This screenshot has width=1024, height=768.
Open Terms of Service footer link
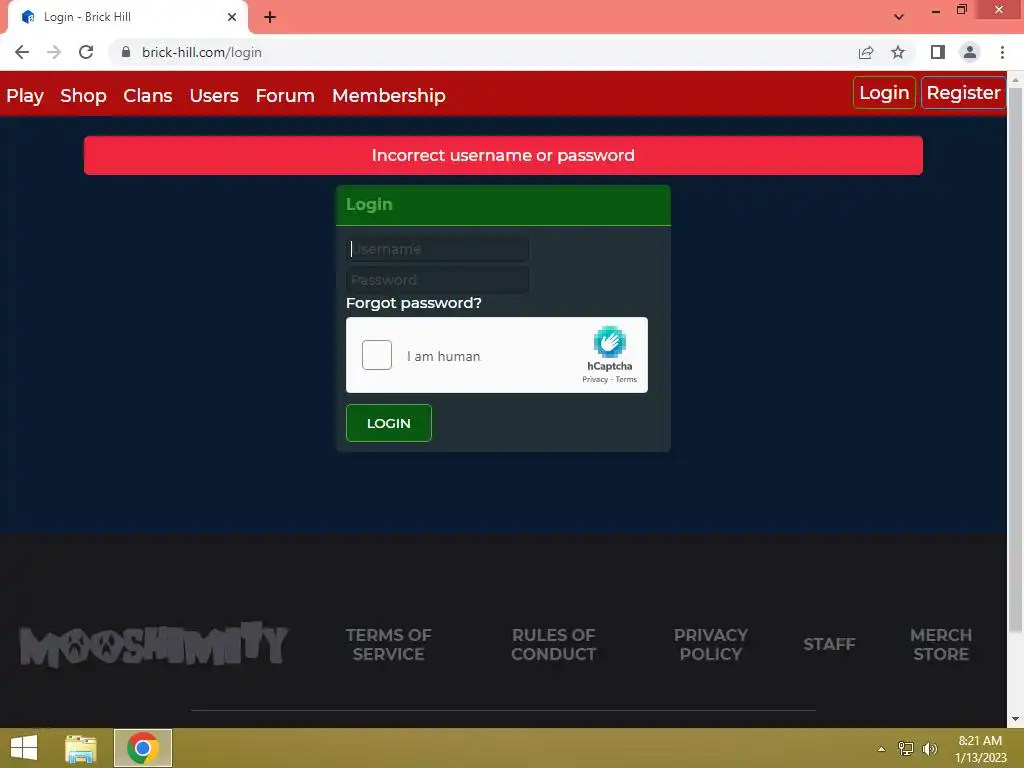(389, 645)
